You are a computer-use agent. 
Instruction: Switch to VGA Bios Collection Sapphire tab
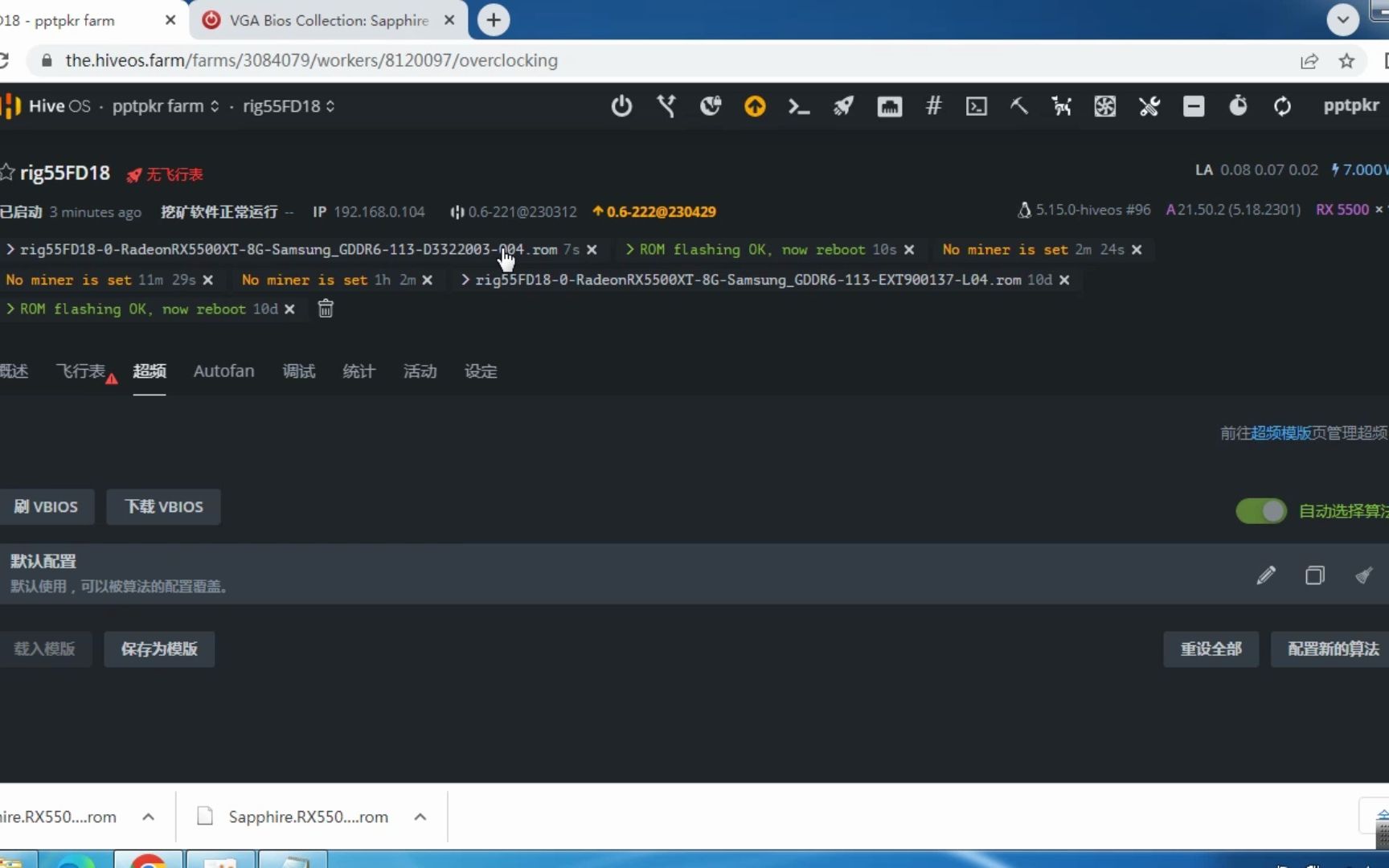pyautogui.click(x=327, y=20)
